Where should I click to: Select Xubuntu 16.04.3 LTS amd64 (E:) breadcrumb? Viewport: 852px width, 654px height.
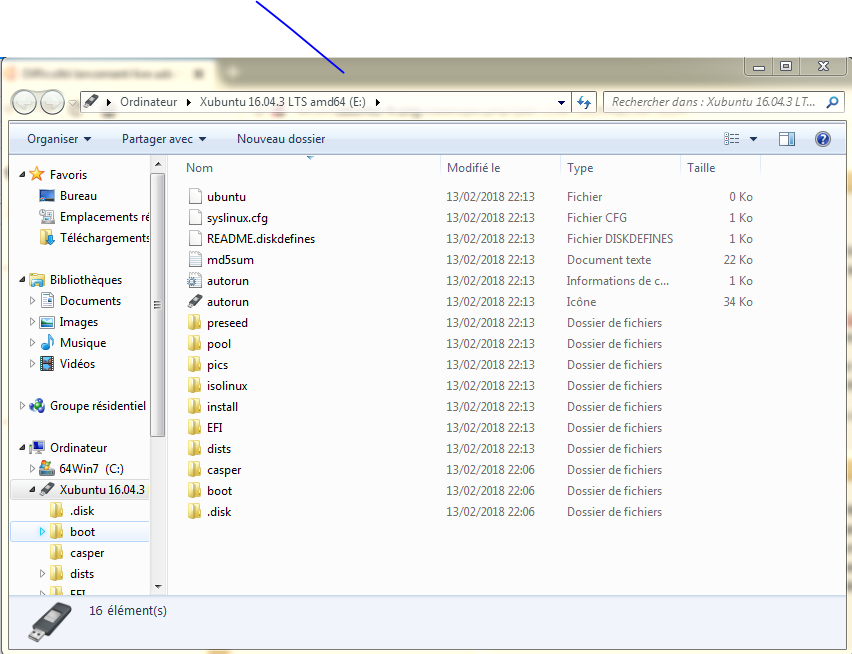pyautogui.click(x=283, y=102)
